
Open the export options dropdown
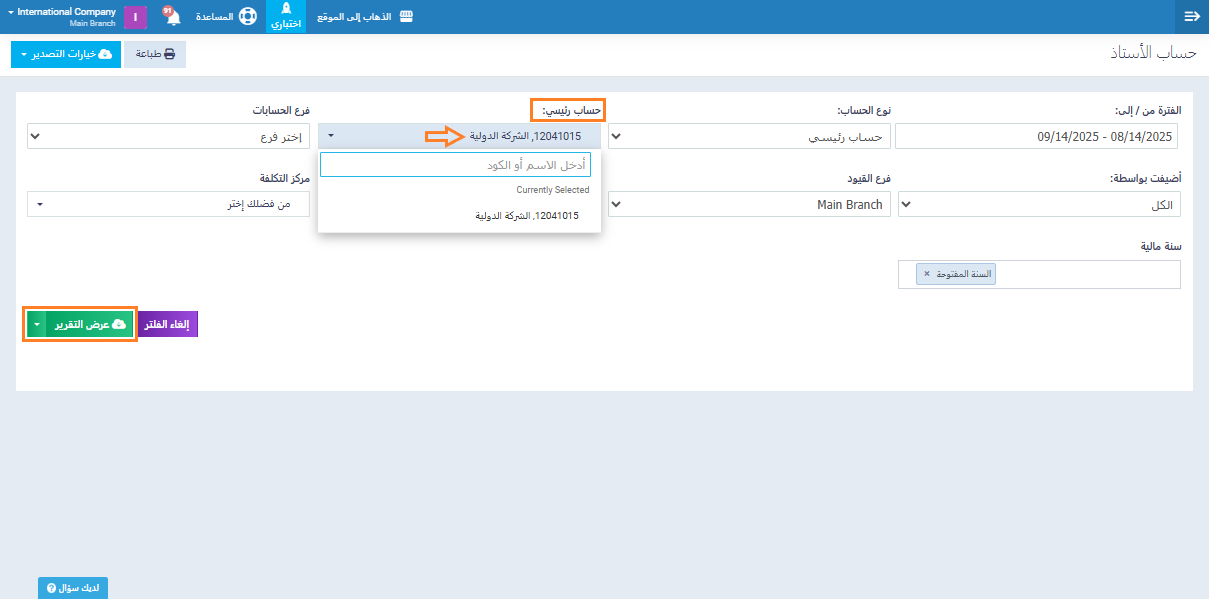pyautogui.click(x=66, y=54)
